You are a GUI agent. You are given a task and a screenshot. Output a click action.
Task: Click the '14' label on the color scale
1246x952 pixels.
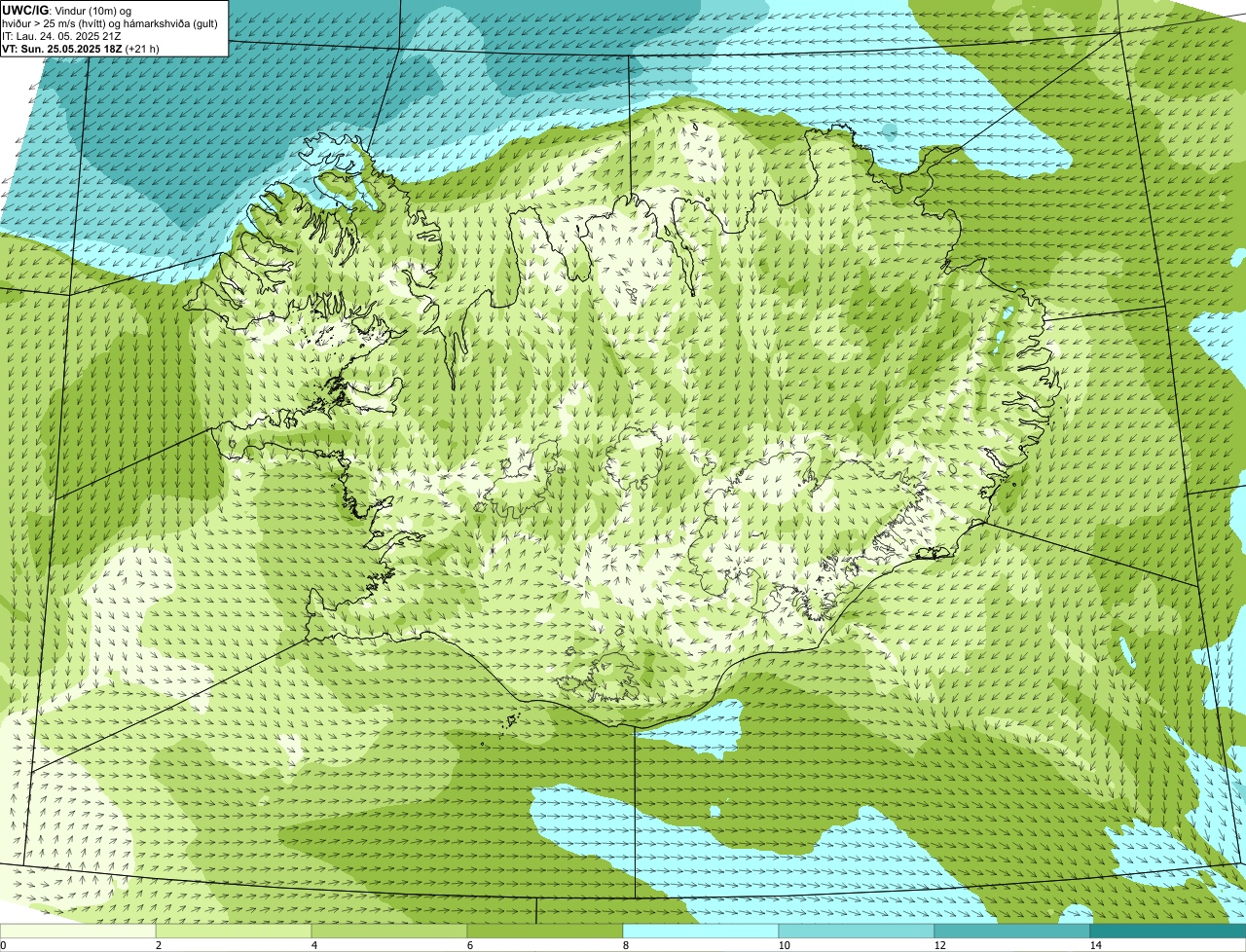point(1095,945)
